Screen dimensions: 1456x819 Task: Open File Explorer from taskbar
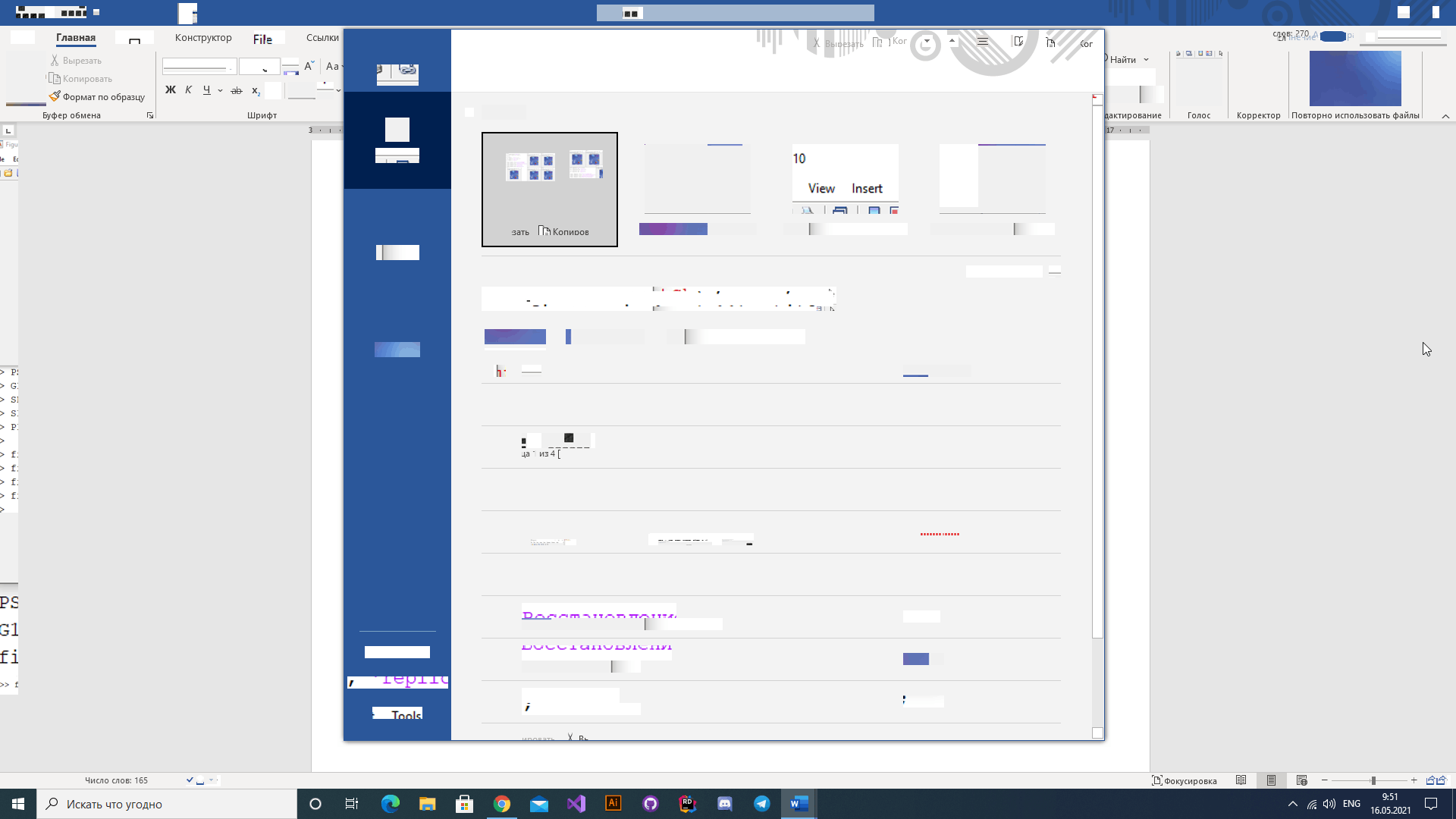[x=428, y=804]
